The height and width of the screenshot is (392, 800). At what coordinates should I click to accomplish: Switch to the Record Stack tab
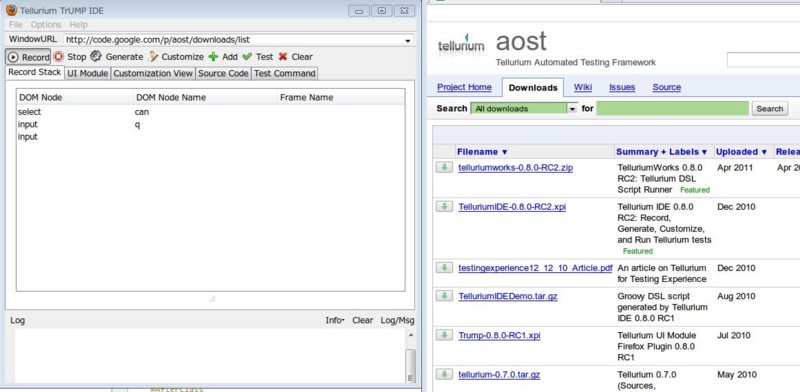35,72
